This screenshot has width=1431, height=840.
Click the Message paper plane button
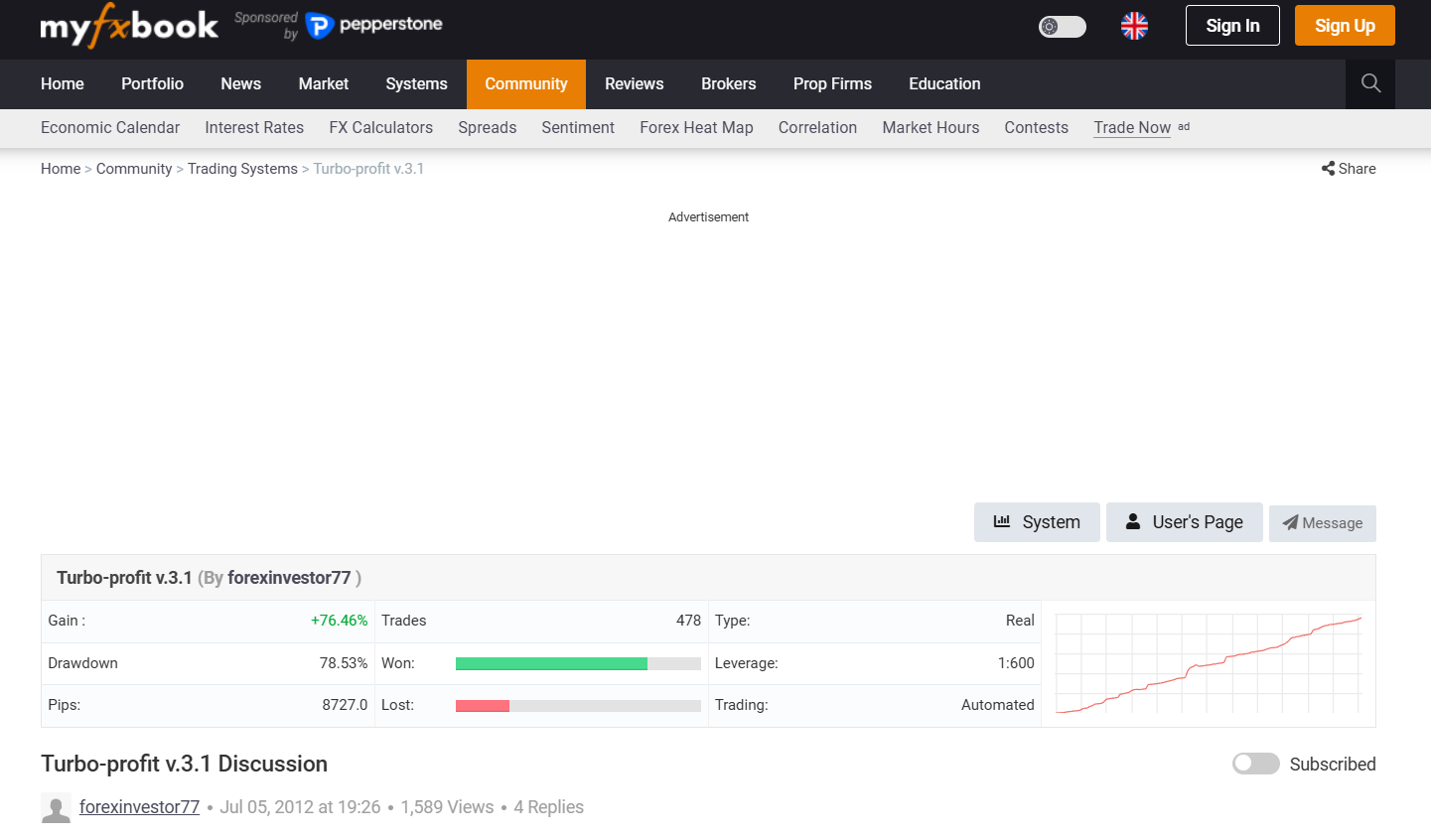point(1322,523)
